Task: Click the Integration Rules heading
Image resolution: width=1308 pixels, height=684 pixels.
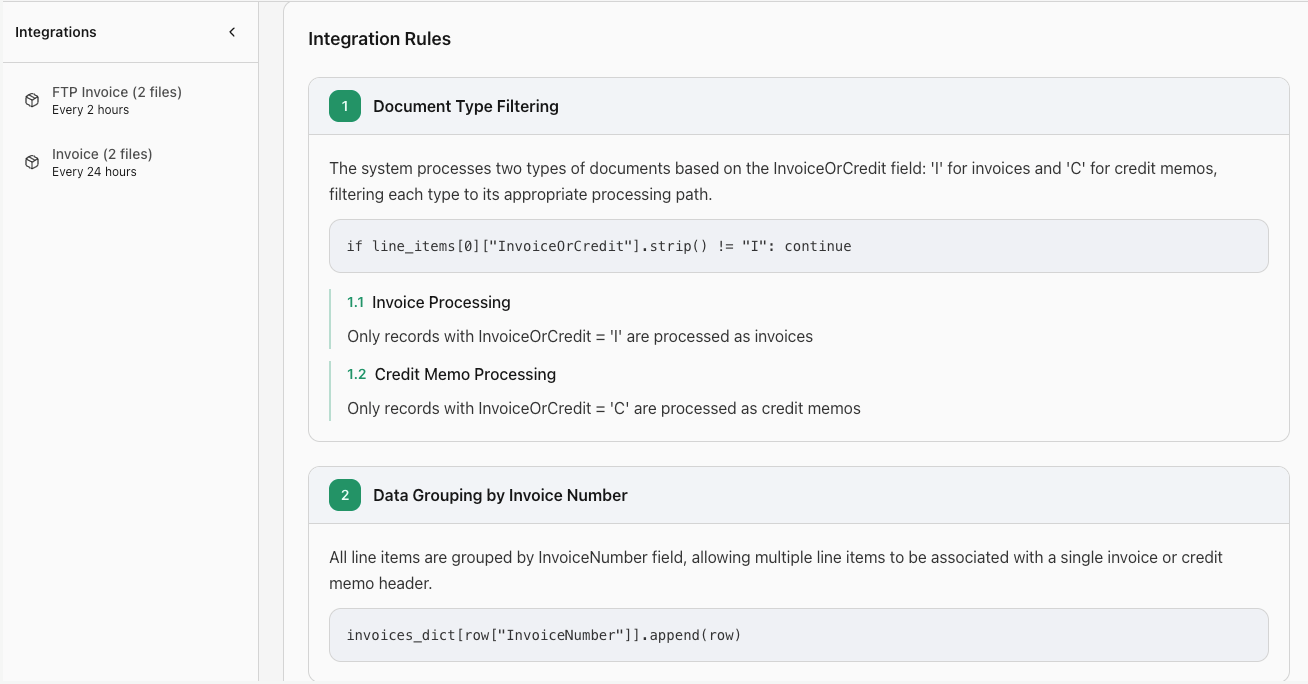Action: click(379, 39)
